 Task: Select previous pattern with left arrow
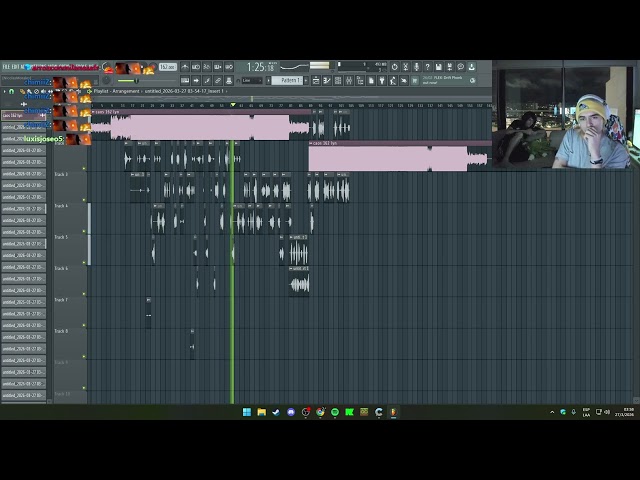[269, 80]
